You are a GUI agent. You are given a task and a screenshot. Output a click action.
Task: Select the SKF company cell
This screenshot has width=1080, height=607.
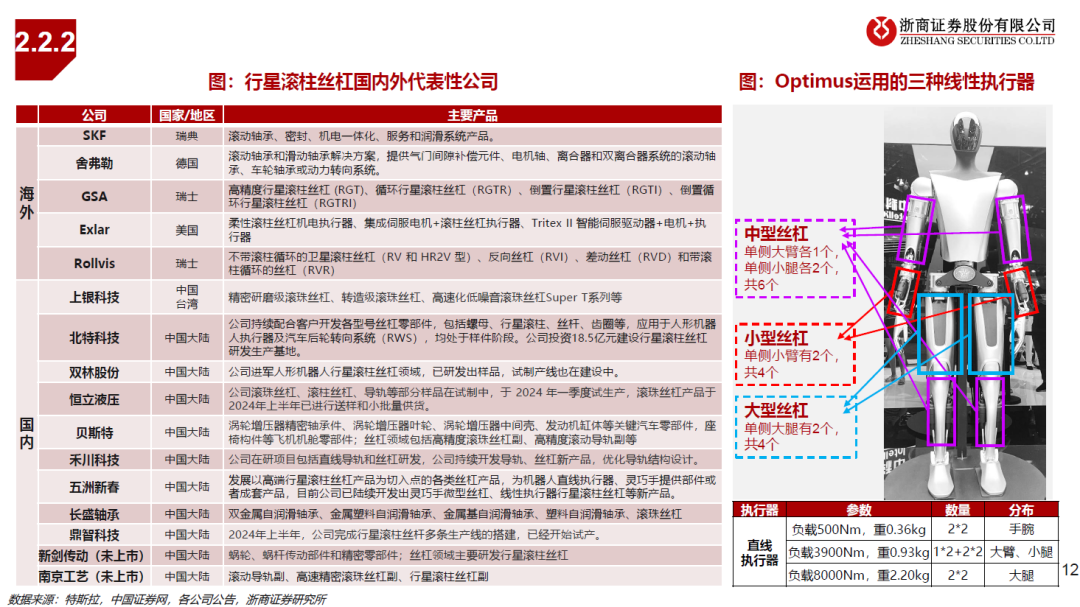[x=94, y=136]
